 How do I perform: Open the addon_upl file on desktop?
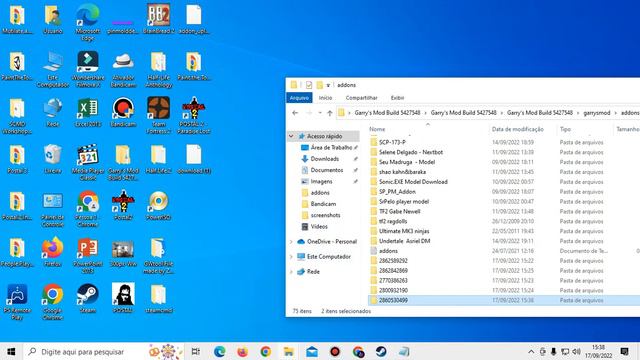(194, 19)
